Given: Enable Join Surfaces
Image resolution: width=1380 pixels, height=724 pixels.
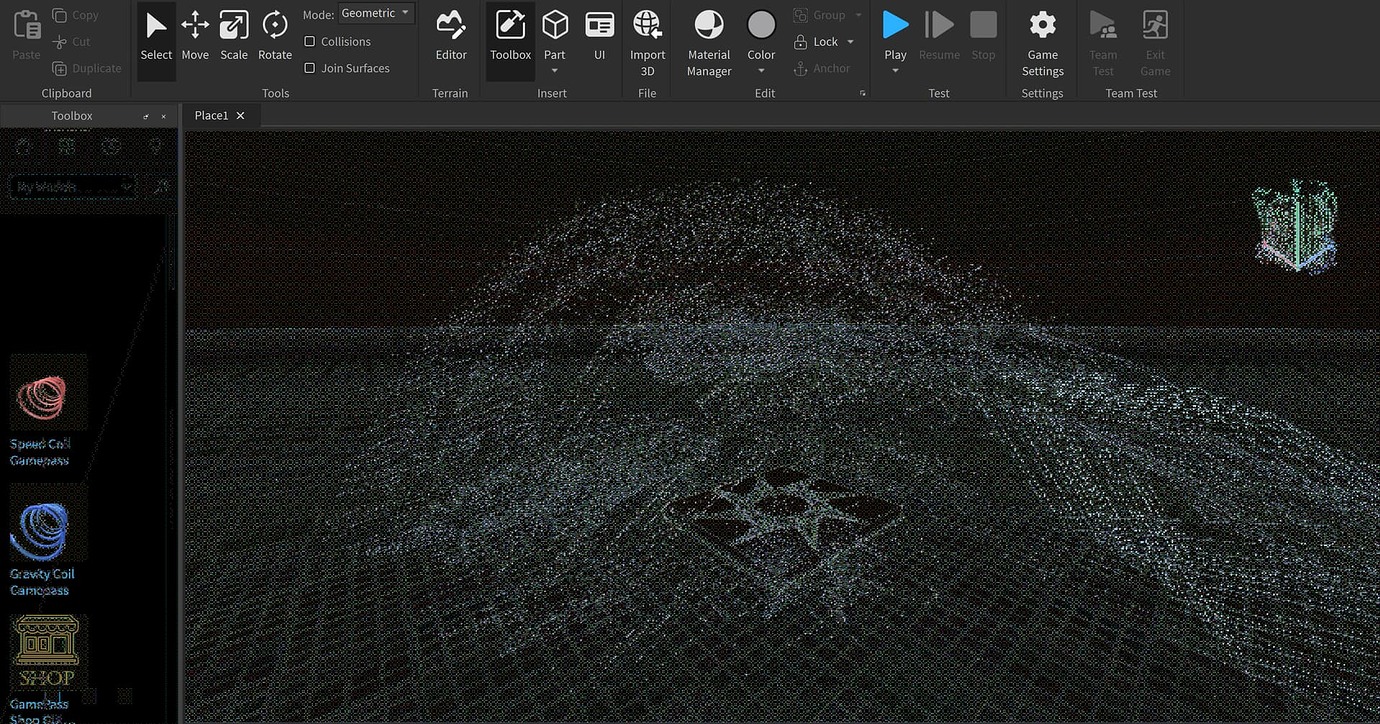Looking at the screenshot, I should 309,67.
